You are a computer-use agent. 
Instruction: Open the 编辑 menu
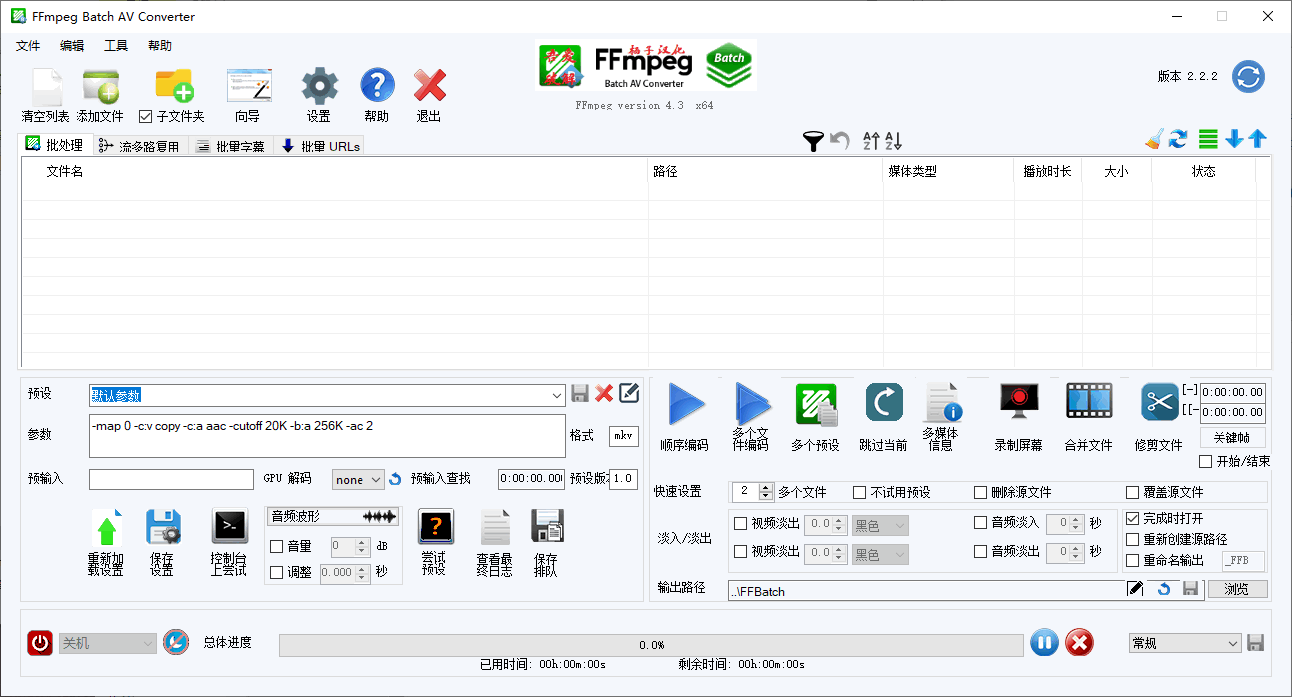pos(72,46)
